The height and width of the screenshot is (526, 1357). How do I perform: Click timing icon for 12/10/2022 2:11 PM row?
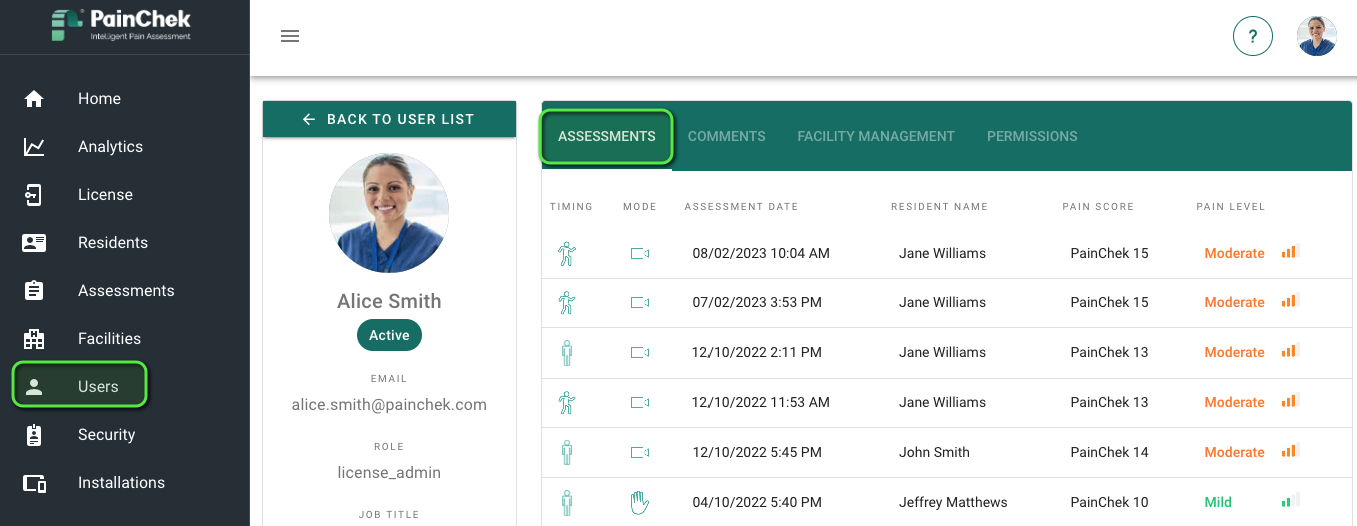tap(567, 352)
